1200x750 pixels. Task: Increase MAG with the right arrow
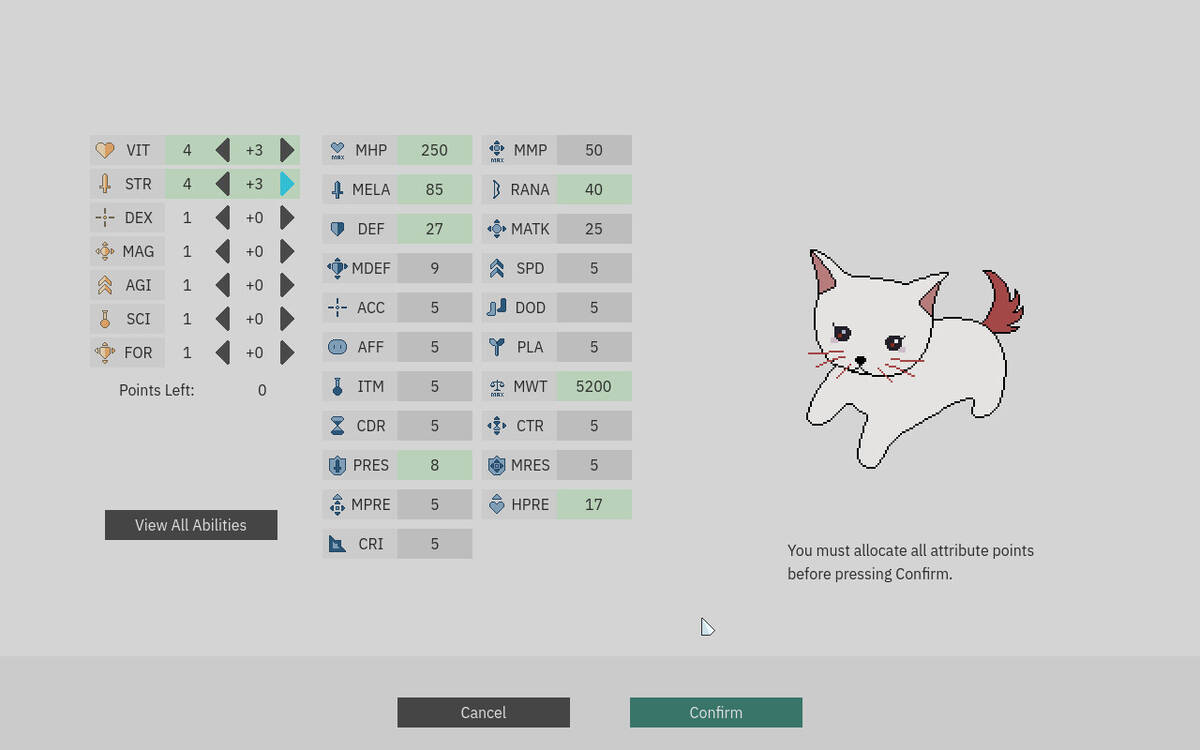tap(288, 251)
